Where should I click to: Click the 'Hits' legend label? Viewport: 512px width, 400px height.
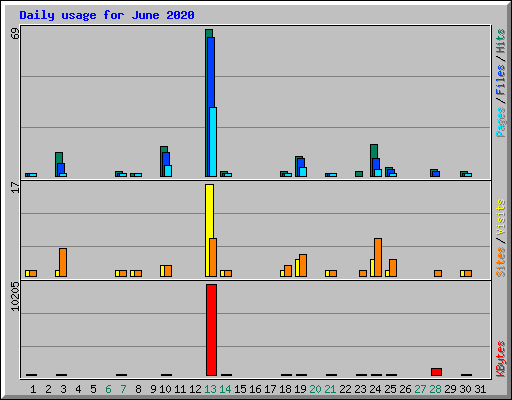500,41
